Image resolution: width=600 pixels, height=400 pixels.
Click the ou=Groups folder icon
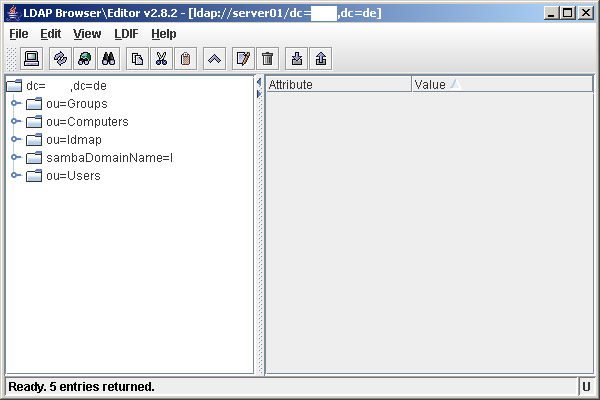[x=34, y=104]
